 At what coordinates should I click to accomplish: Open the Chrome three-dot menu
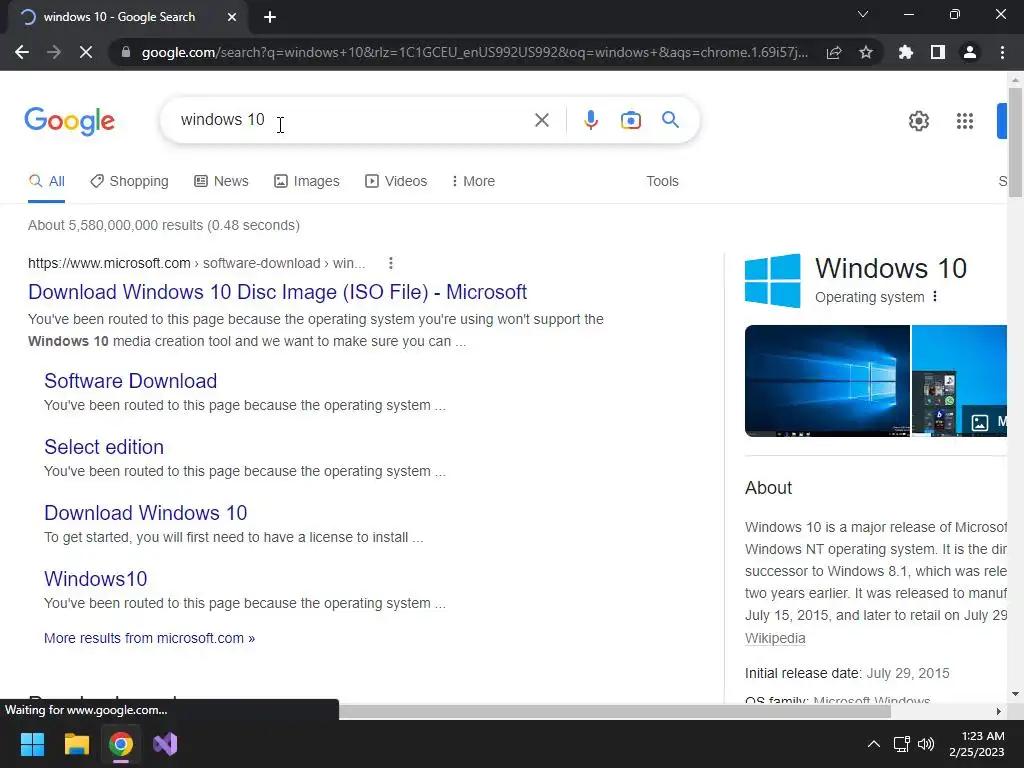pos(1002,52)
